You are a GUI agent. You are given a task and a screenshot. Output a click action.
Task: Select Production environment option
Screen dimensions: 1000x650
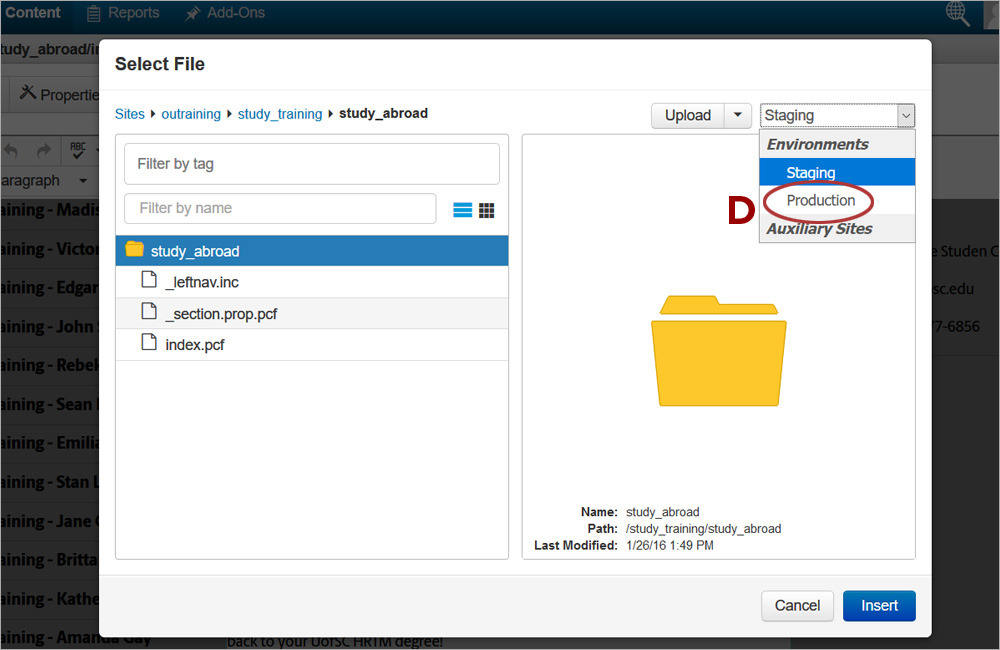click(837, 200)
